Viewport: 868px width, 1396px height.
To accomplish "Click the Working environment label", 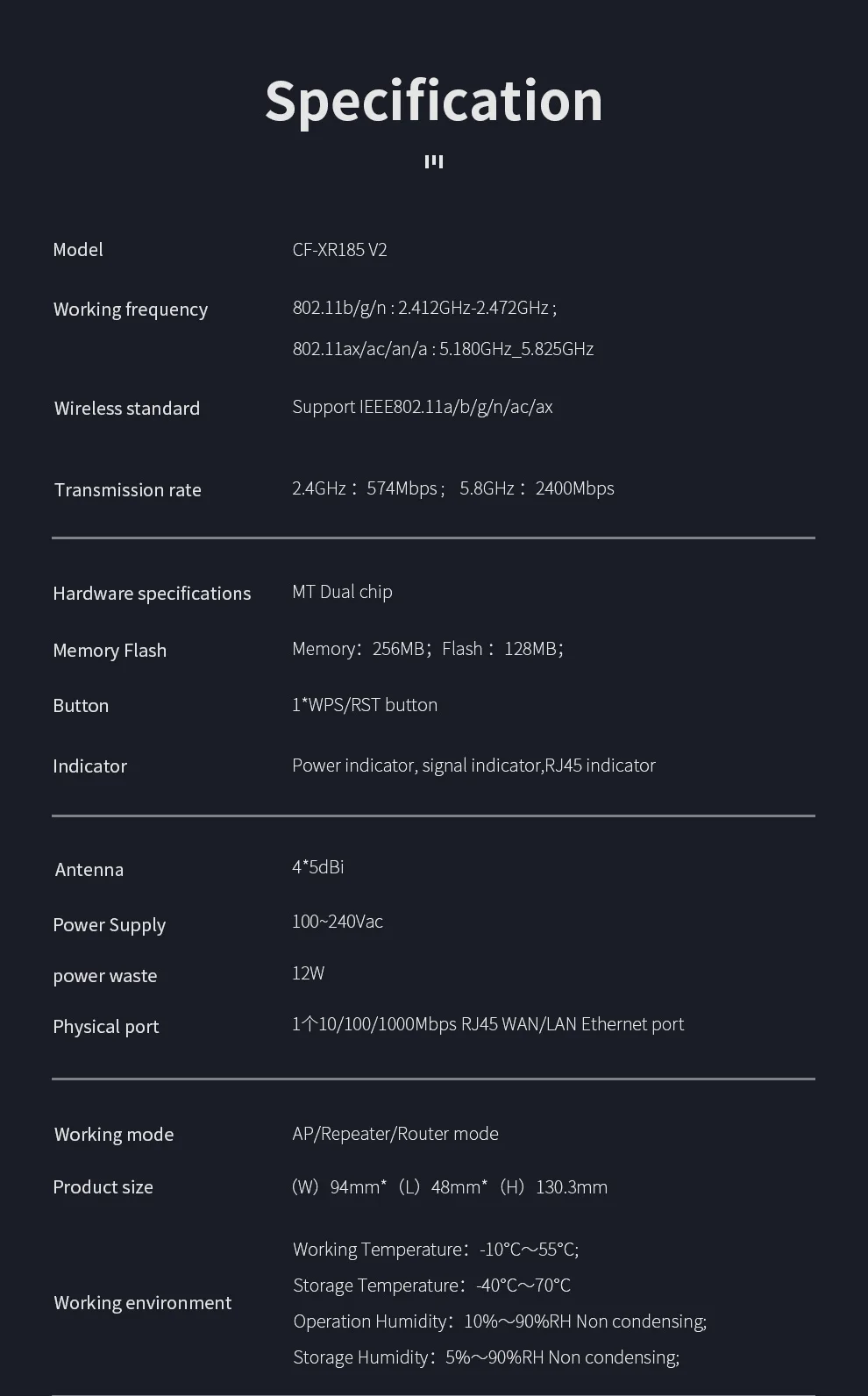I will click(142, 1303).
